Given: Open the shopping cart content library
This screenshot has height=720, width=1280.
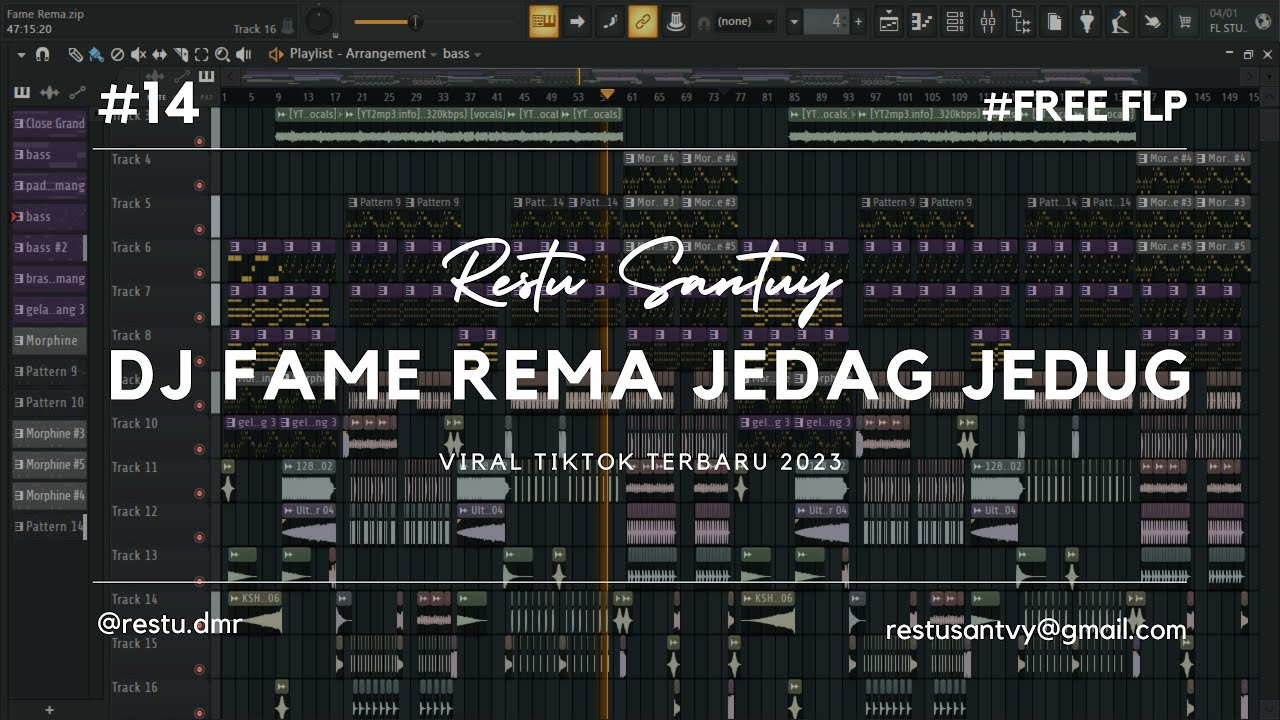Looking at the screenshot, I should coord(1185,21).
